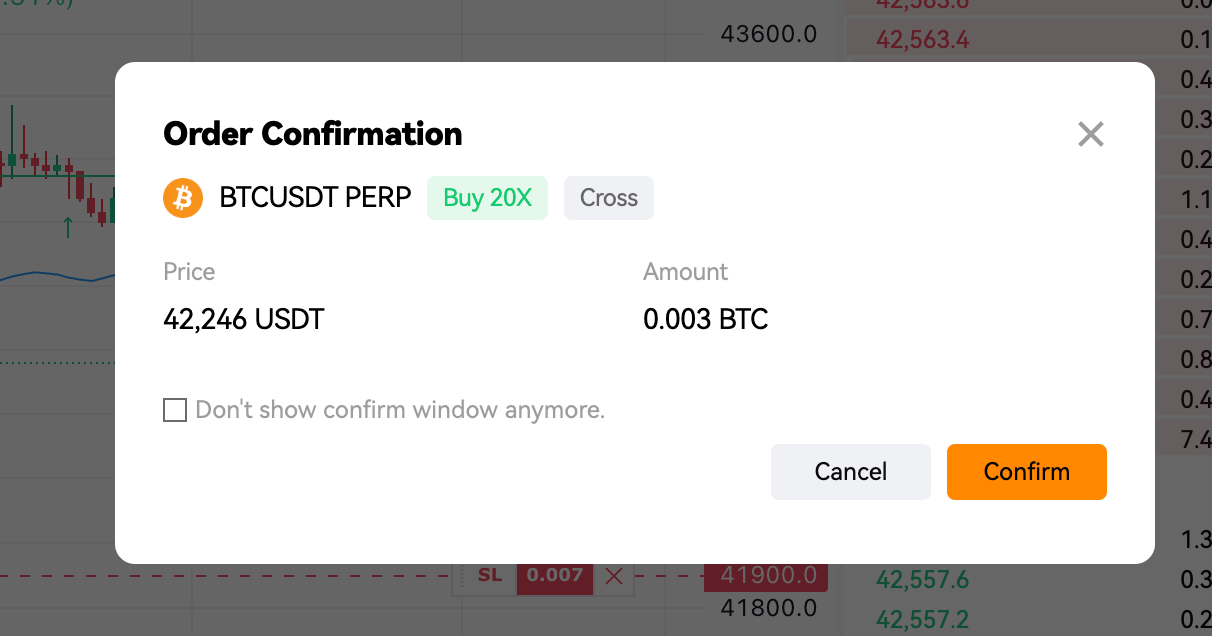This screenshot has height=636, width=1212.
Task: Click the 0.007 SL amount label
Action: pyautogui.click(x=555, y=575)
